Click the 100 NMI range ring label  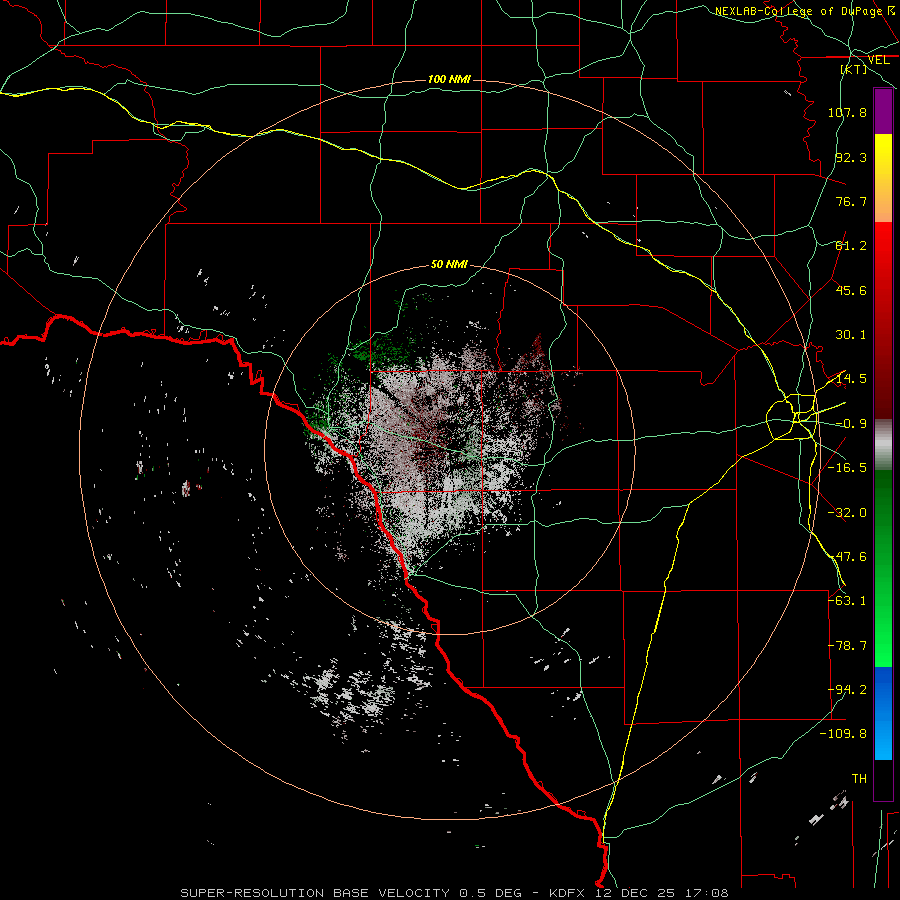tap(449, 79)
